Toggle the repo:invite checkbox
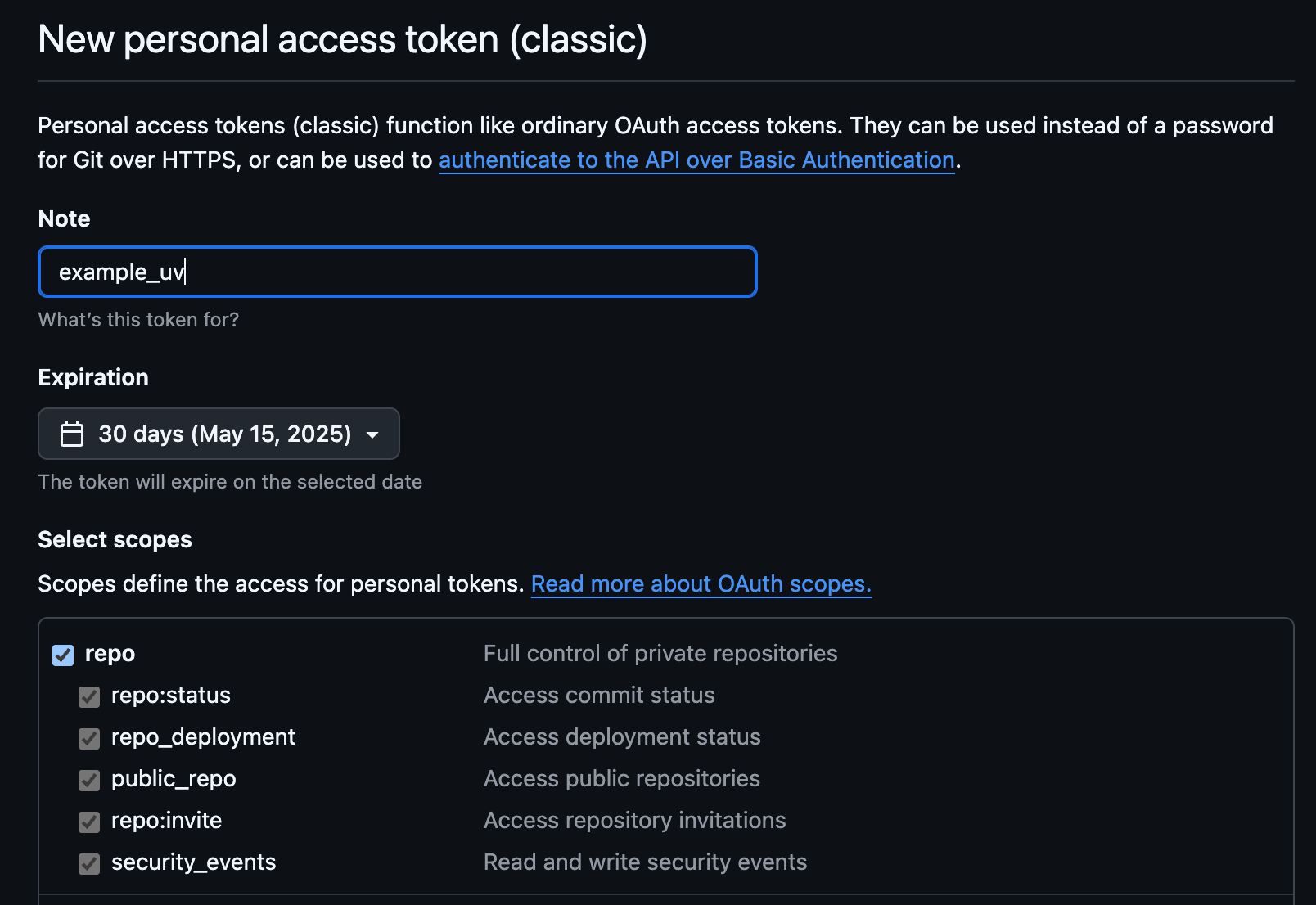Viewport: 1316px width, 905px height. click(89, 822)
